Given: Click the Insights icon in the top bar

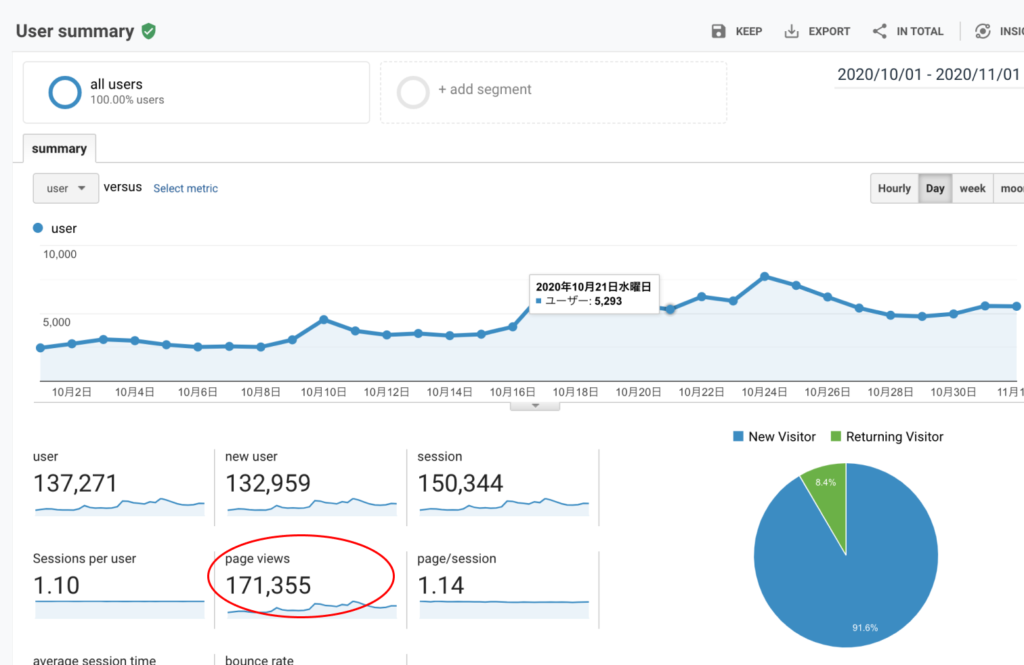Looking at the screenshot, I should pos(983,31).
